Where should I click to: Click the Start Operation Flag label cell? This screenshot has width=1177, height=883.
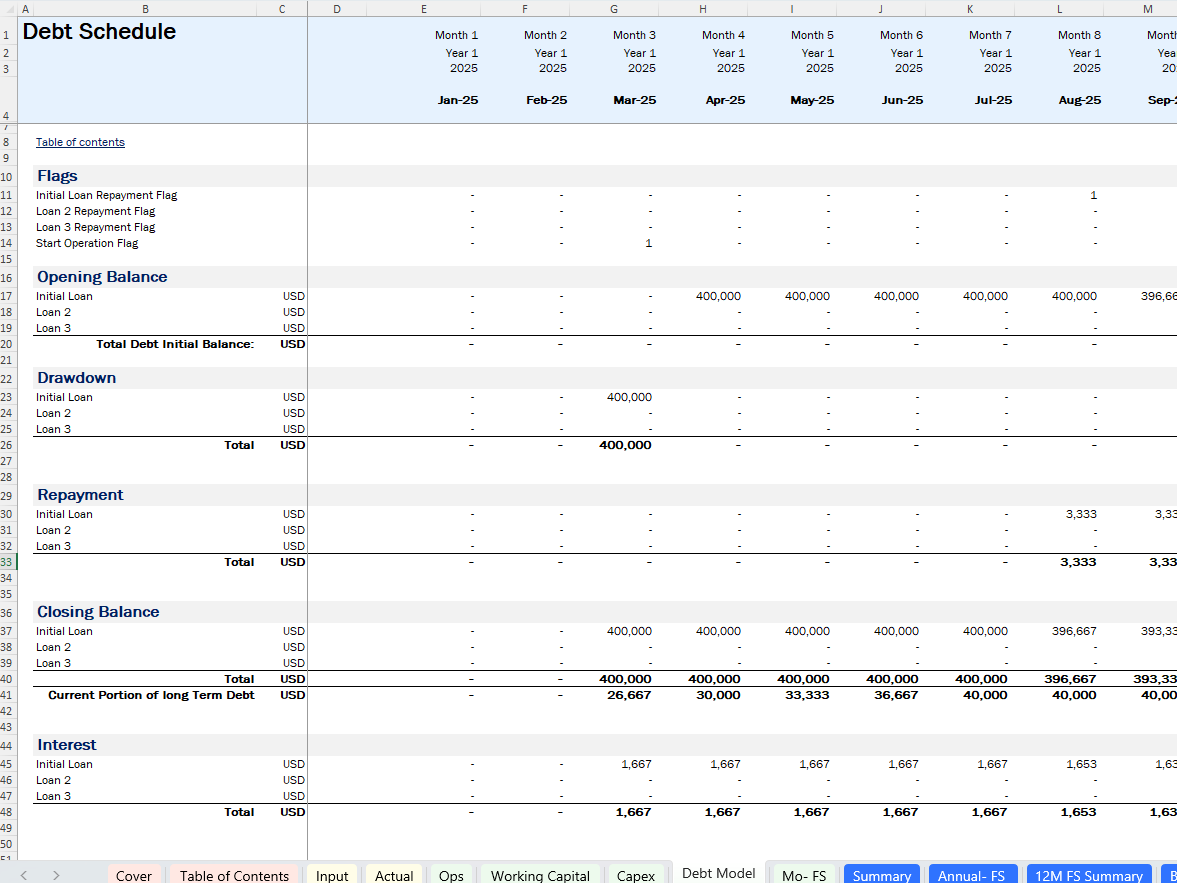[x=87, y=243]
